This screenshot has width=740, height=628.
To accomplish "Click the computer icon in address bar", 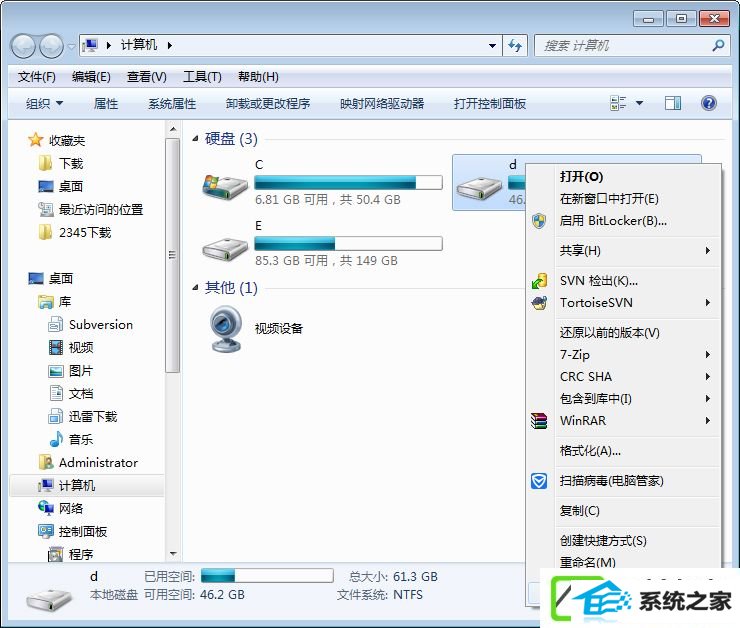I will click(90, 45).
